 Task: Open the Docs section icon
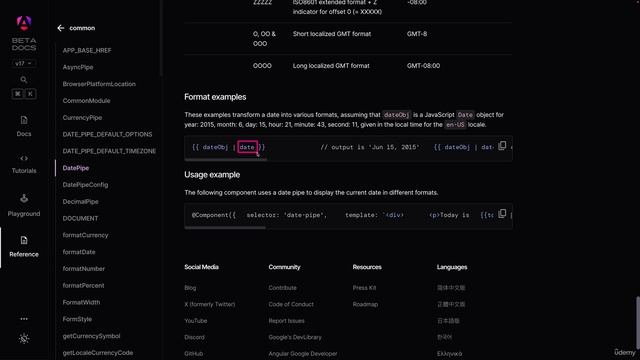tap(24, 120)
